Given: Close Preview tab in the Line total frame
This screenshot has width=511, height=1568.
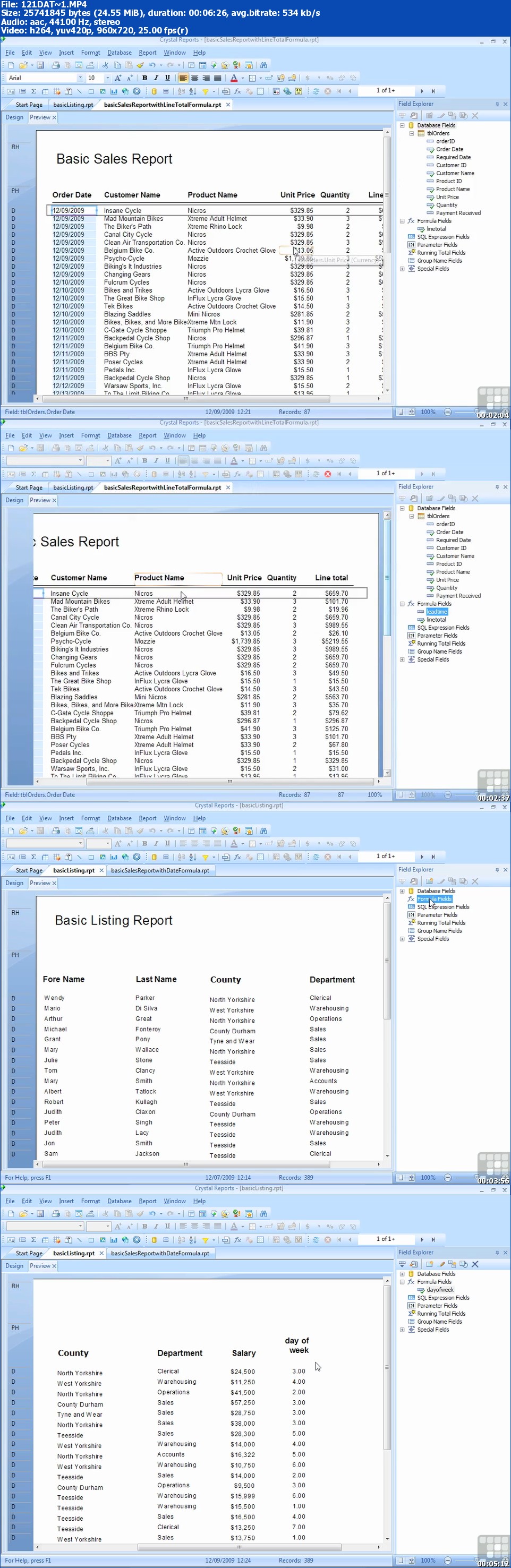Looking at the screenshot, I should [54, 500].
